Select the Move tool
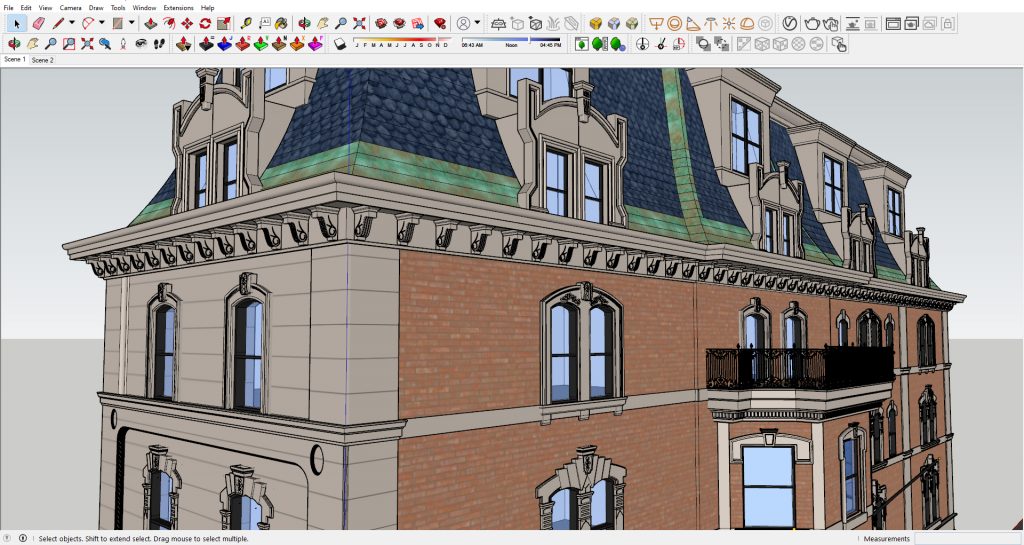The image size is (1024, 545). pos(187,22)
